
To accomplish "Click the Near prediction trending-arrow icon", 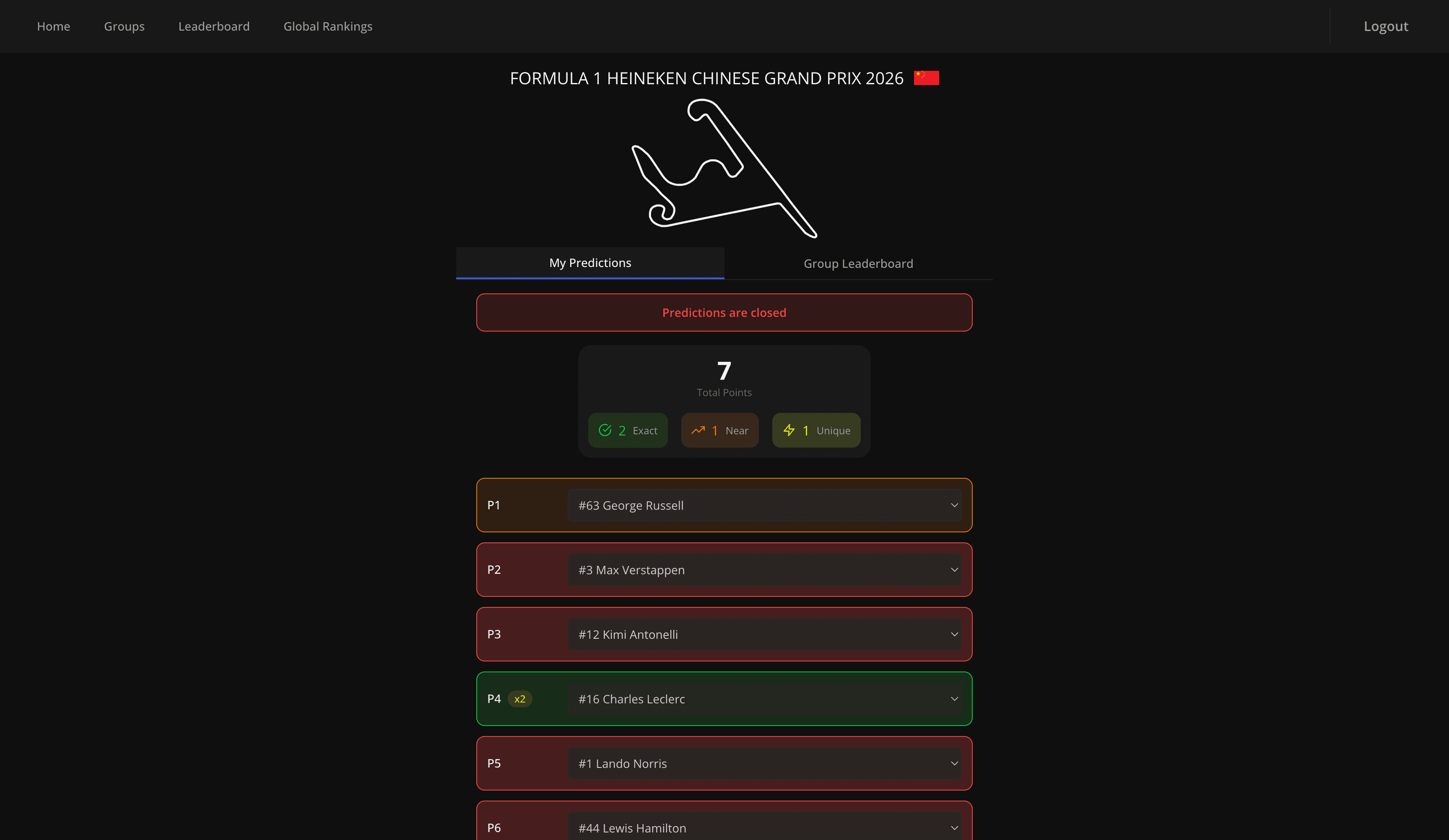I will click(x=698, y=430).
